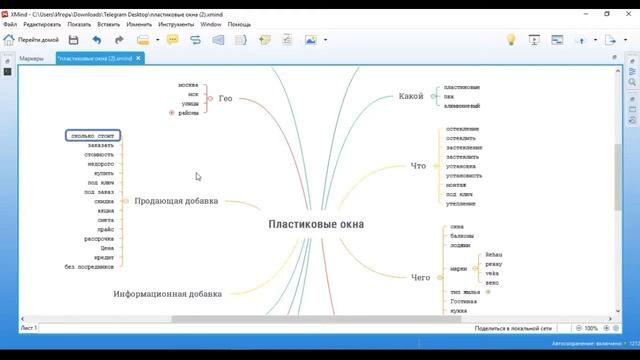
Task: Open the Инструменты menu
Action: [176, 24]
